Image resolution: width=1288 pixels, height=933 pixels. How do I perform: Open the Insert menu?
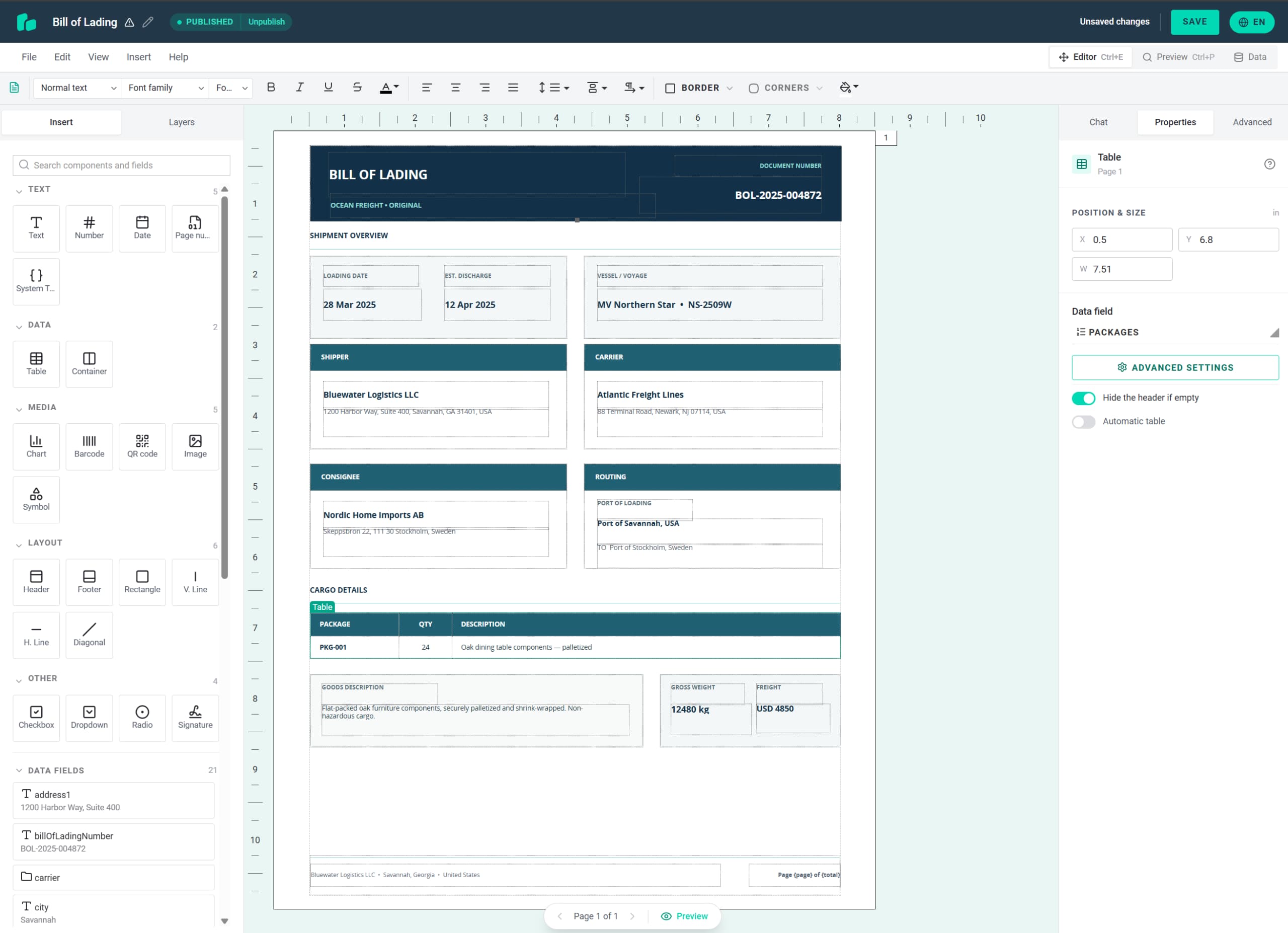(138, 57)
